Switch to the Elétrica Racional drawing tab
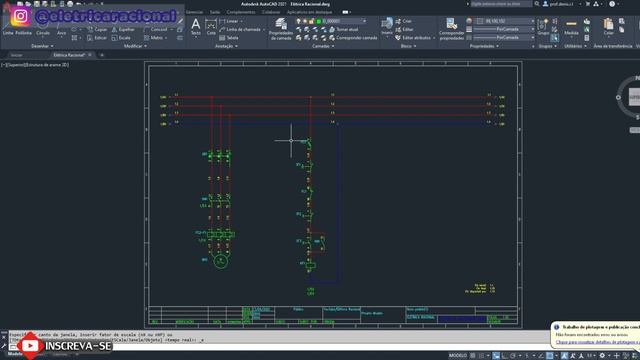 (69, 55)
